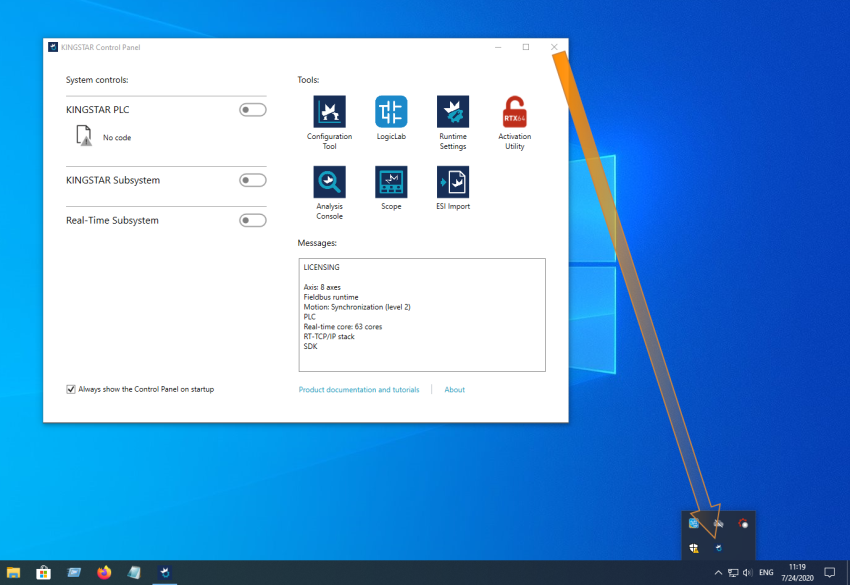Screen dimensions: 850x585
Task: Click the red gear tray overflow icon
Action: (743, 523)
